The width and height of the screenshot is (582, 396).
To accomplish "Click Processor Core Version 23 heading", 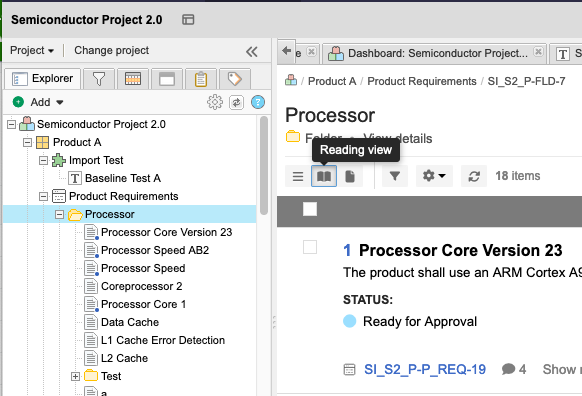I will [461, 251].
